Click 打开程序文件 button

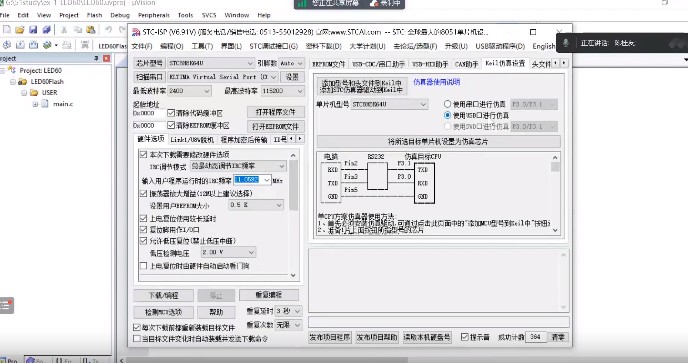pyautogui.click(x=276, y=112)
